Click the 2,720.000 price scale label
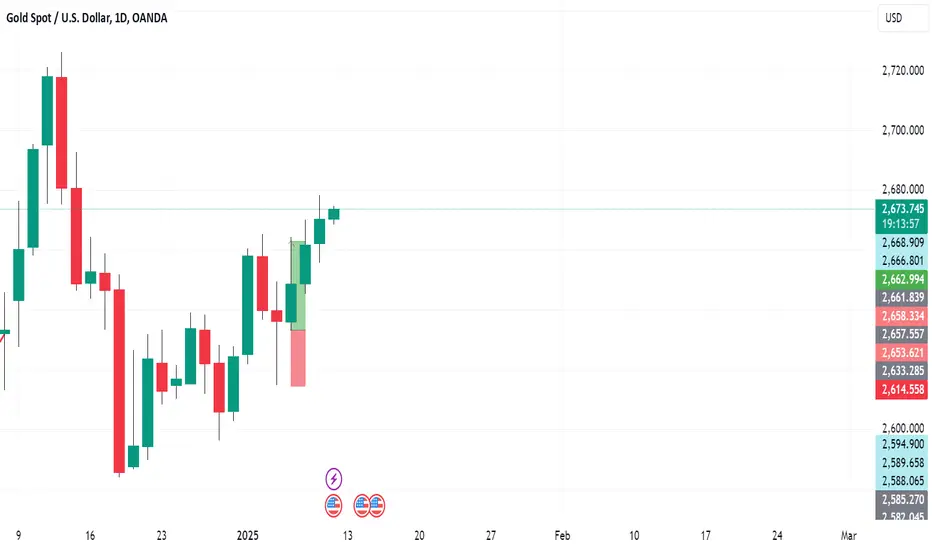 [x=903, y=71]
